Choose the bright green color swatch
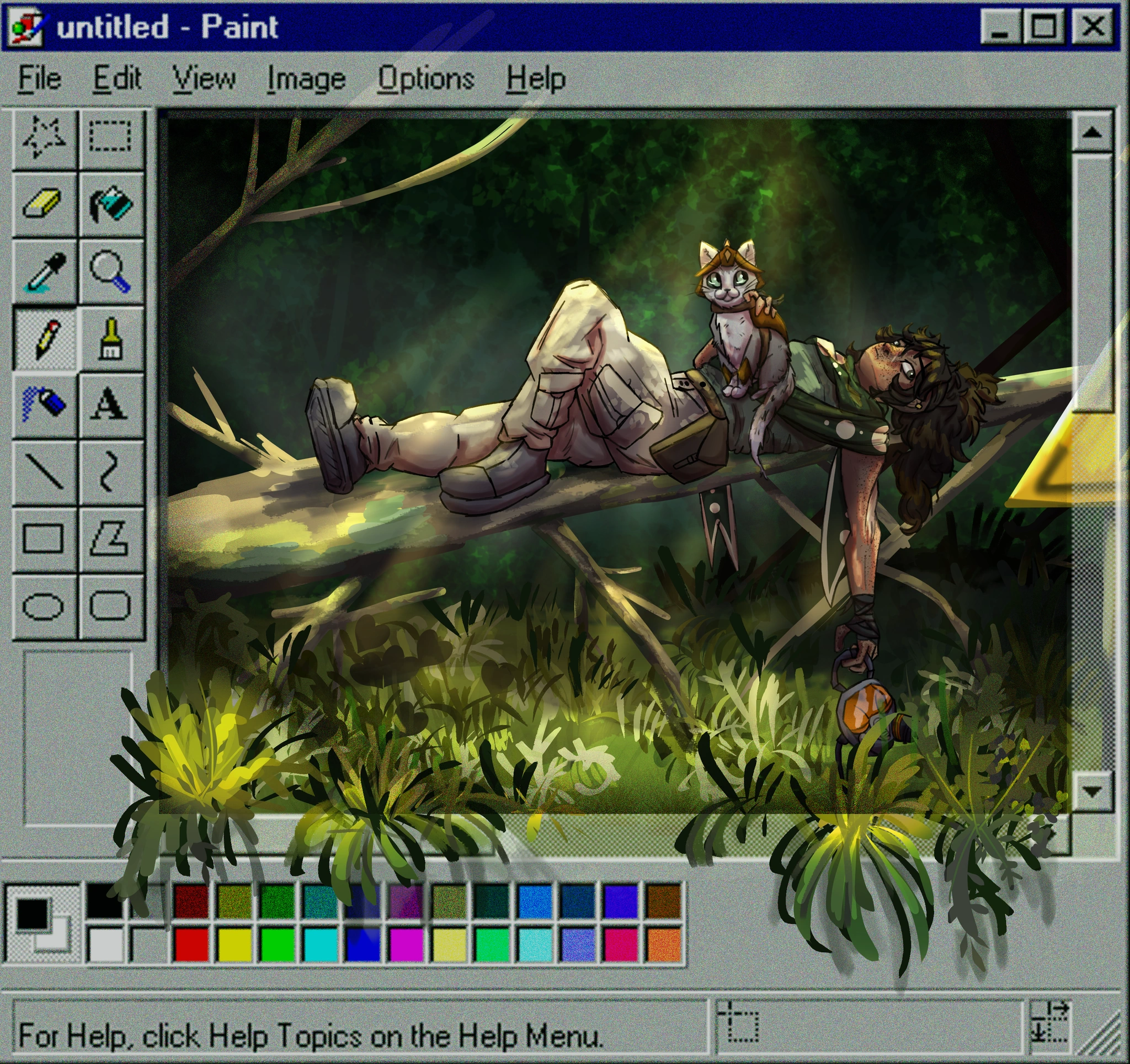The image size is (1130, 1064). coord(278,945)
